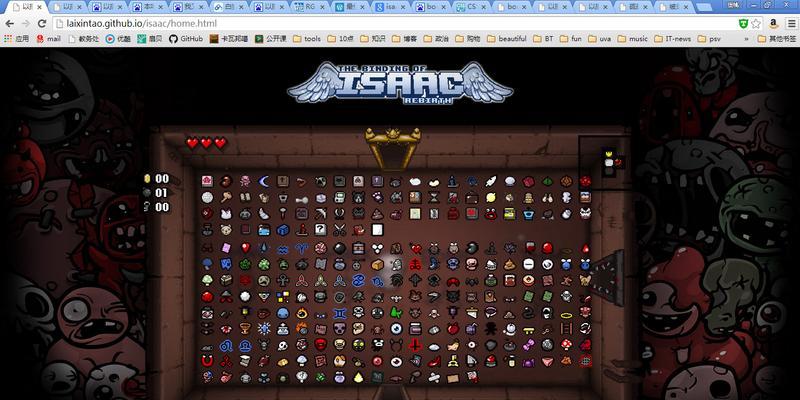Select the black bomb item
Image resolution: width=800 pixels, height=400 pixels.
339,248
